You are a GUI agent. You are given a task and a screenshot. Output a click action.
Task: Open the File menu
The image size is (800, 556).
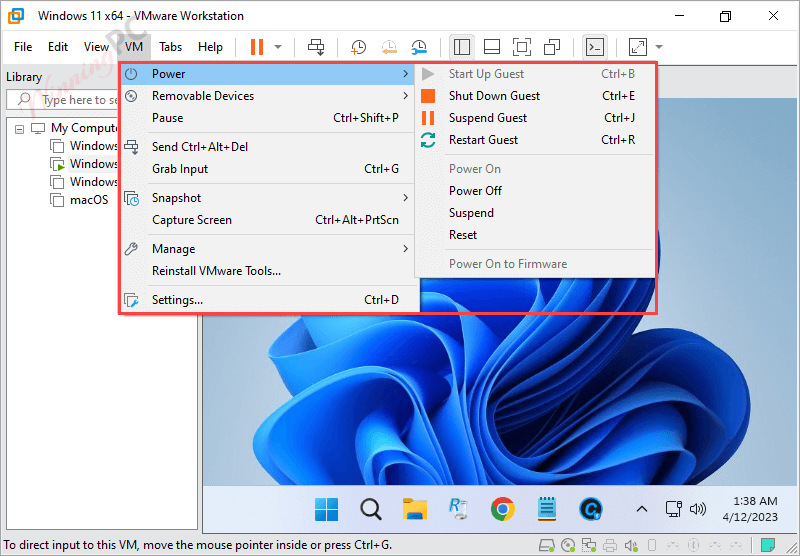coord(23,47)
